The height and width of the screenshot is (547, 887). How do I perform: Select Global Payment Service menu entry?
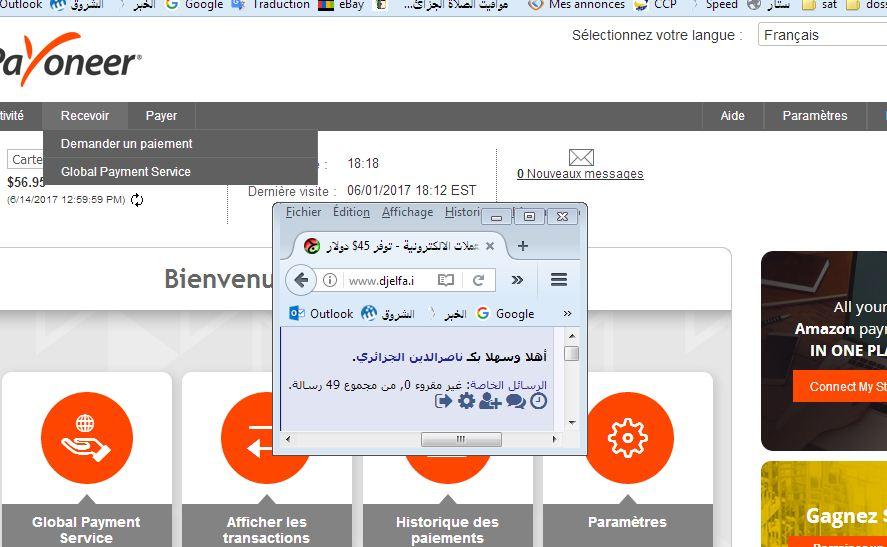coord(180,171)
